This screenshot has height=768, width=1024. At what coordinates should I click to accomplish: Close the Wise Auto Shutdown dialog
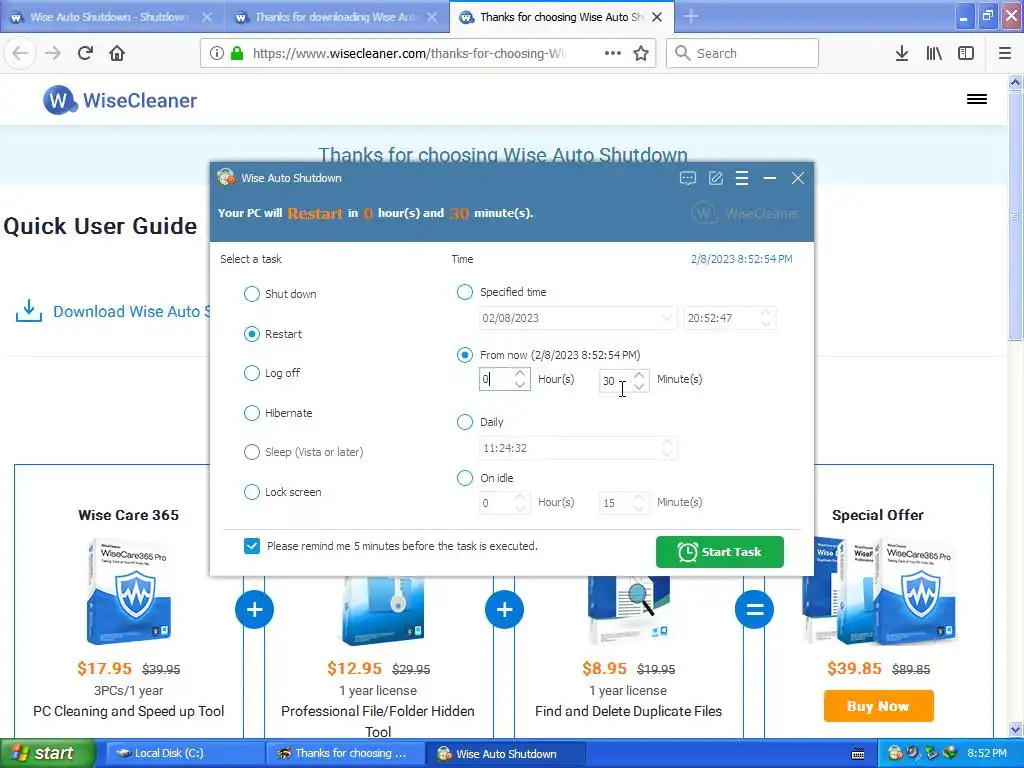[797, 178]
